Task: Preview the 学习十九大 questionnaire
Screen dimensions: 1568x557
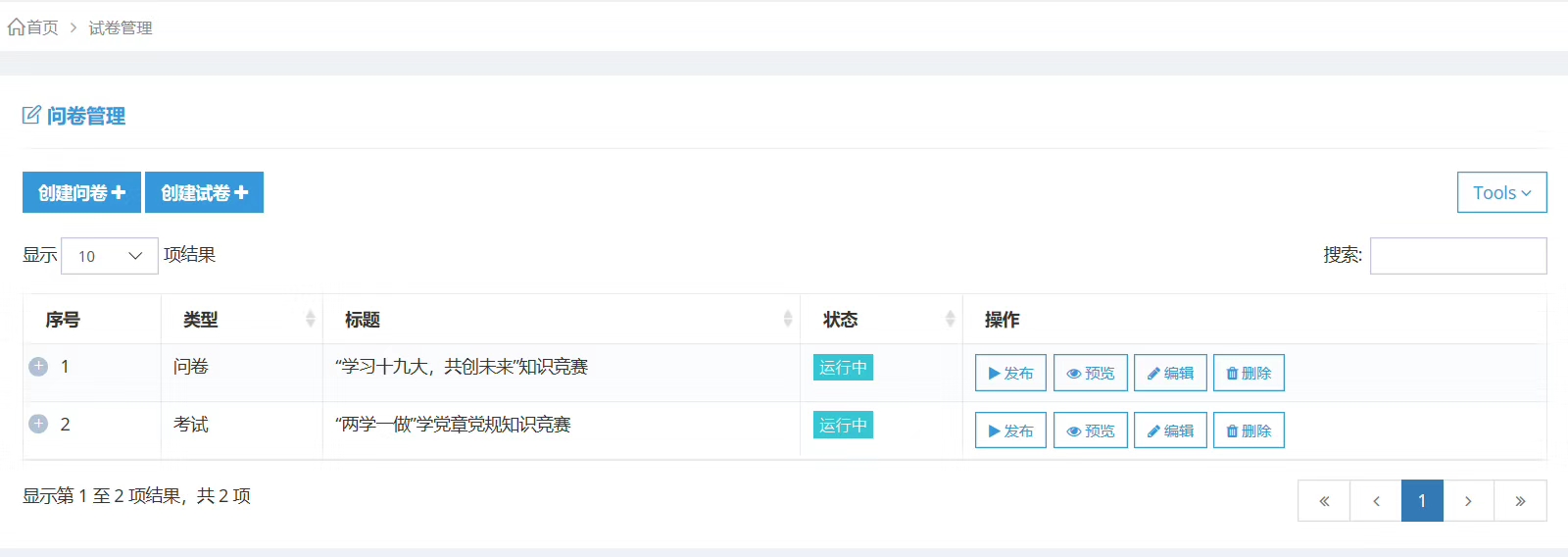Action: point(1090,373)
